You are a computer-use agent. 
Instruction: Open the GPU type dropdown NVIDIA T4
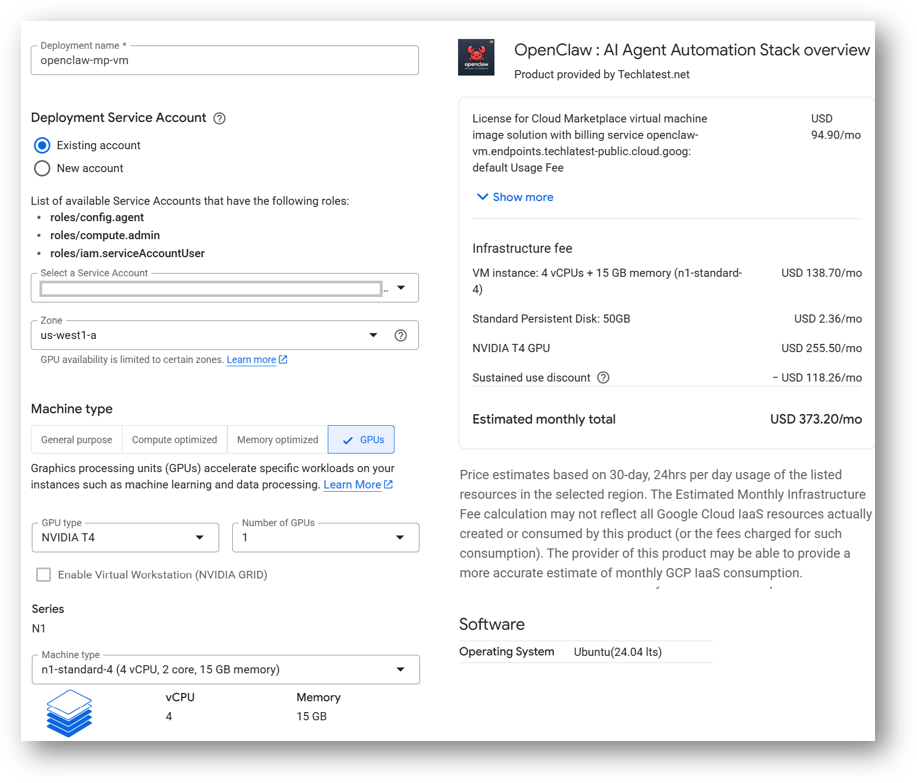point(125,537)
